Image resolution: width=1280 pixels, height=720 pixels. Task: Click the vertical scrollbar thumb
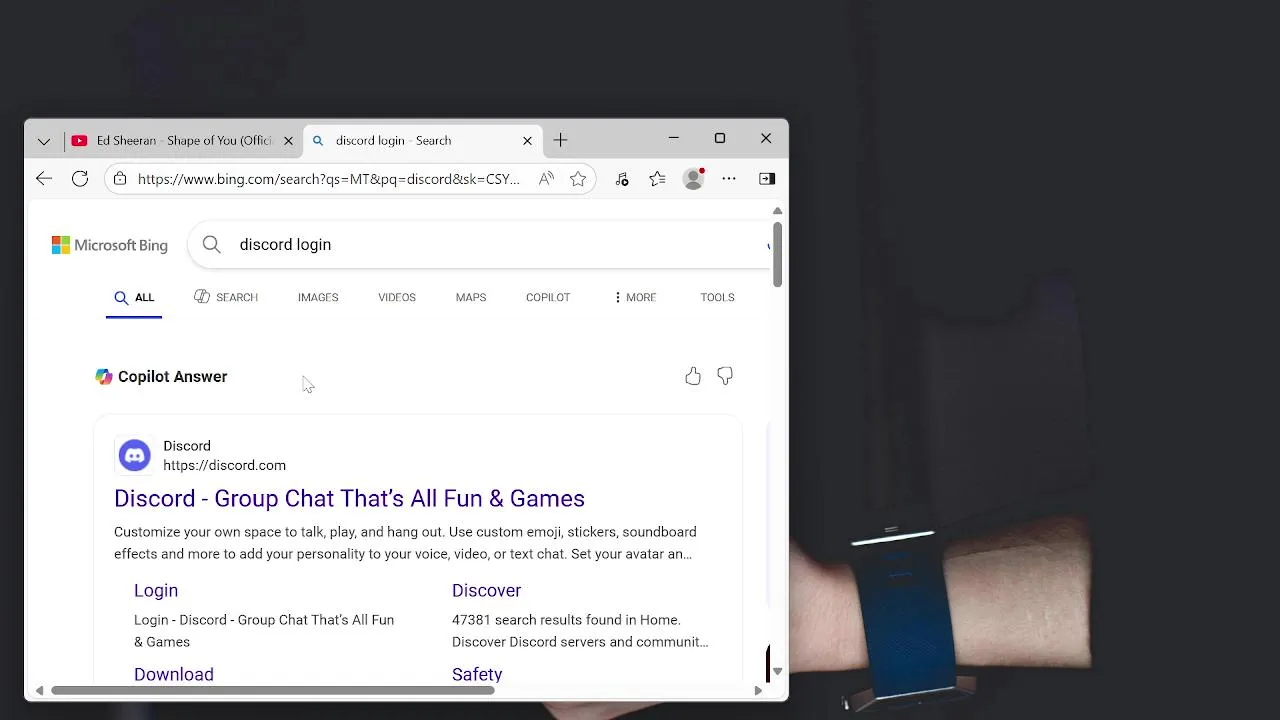pyautogui.click(x=777, y=254)
